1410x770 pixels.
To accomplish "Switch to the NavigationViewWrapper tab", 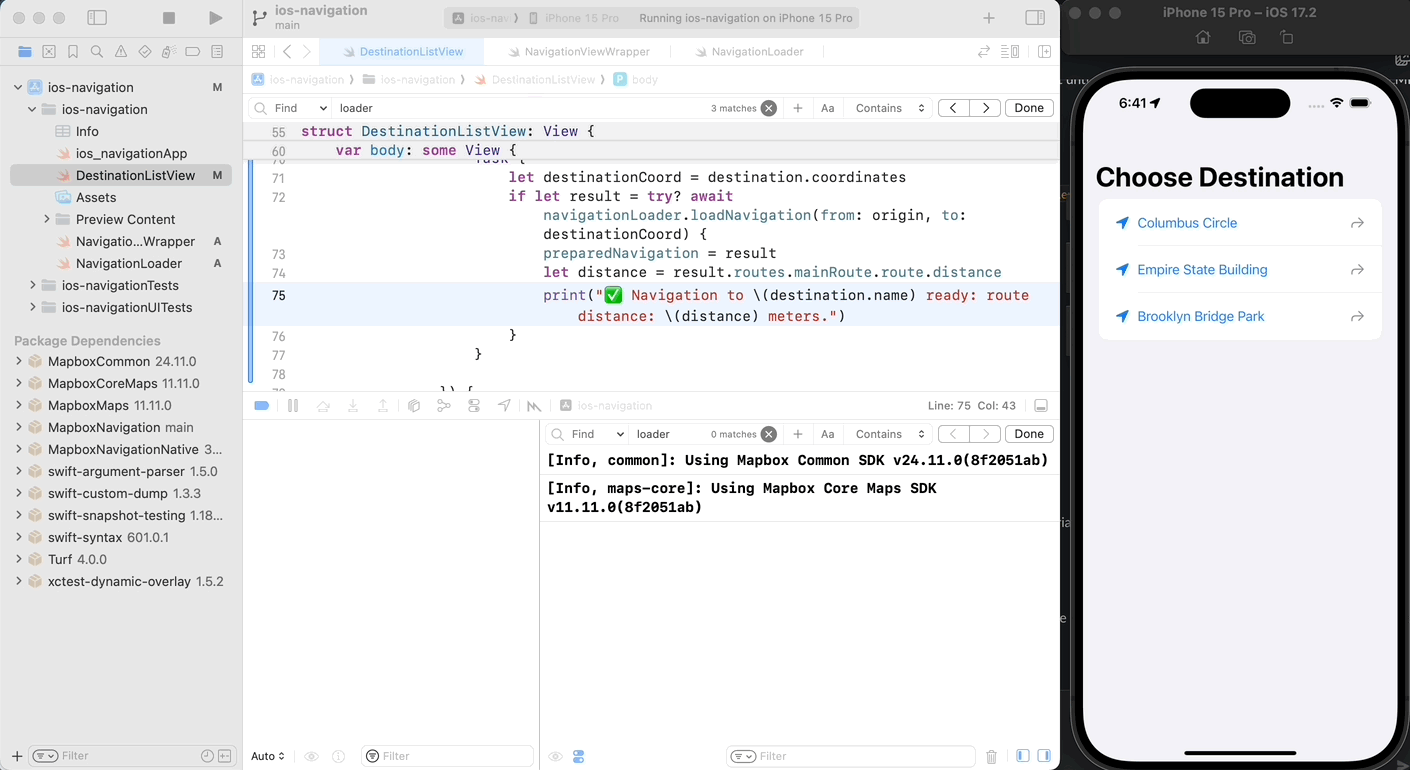I will [x=586, y=52].
